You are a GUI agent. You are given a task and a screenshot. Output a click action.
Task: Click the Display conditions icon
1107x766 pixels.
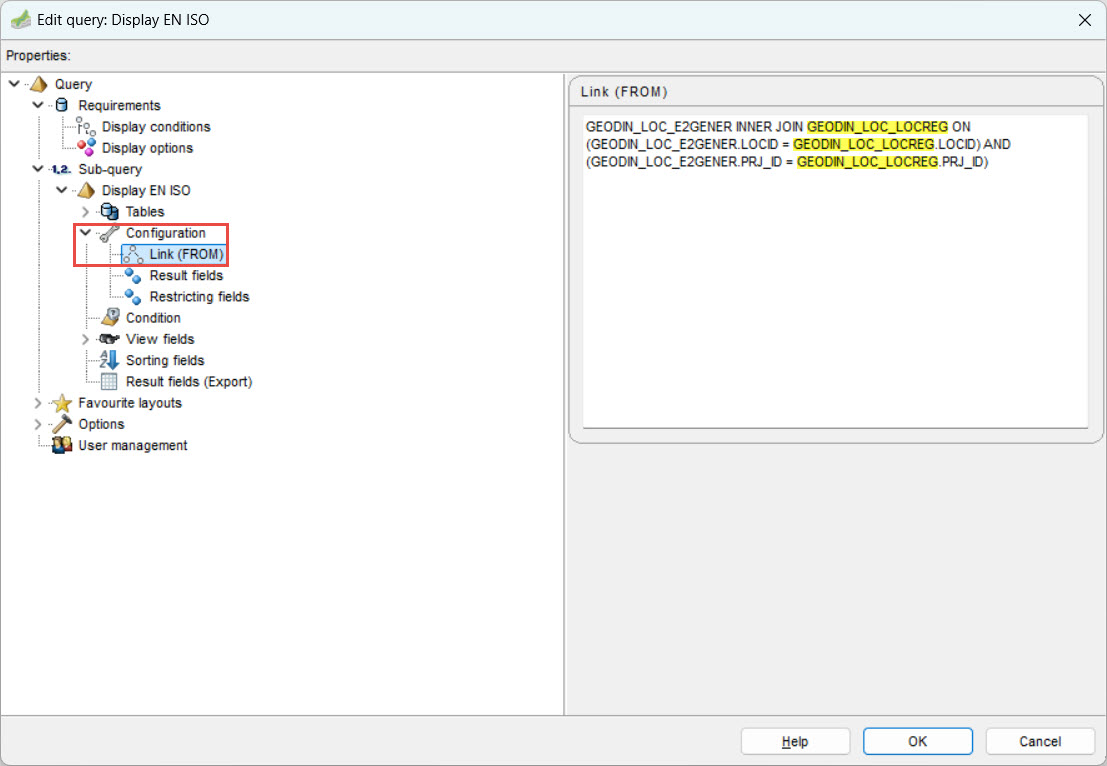coord(86,126)
